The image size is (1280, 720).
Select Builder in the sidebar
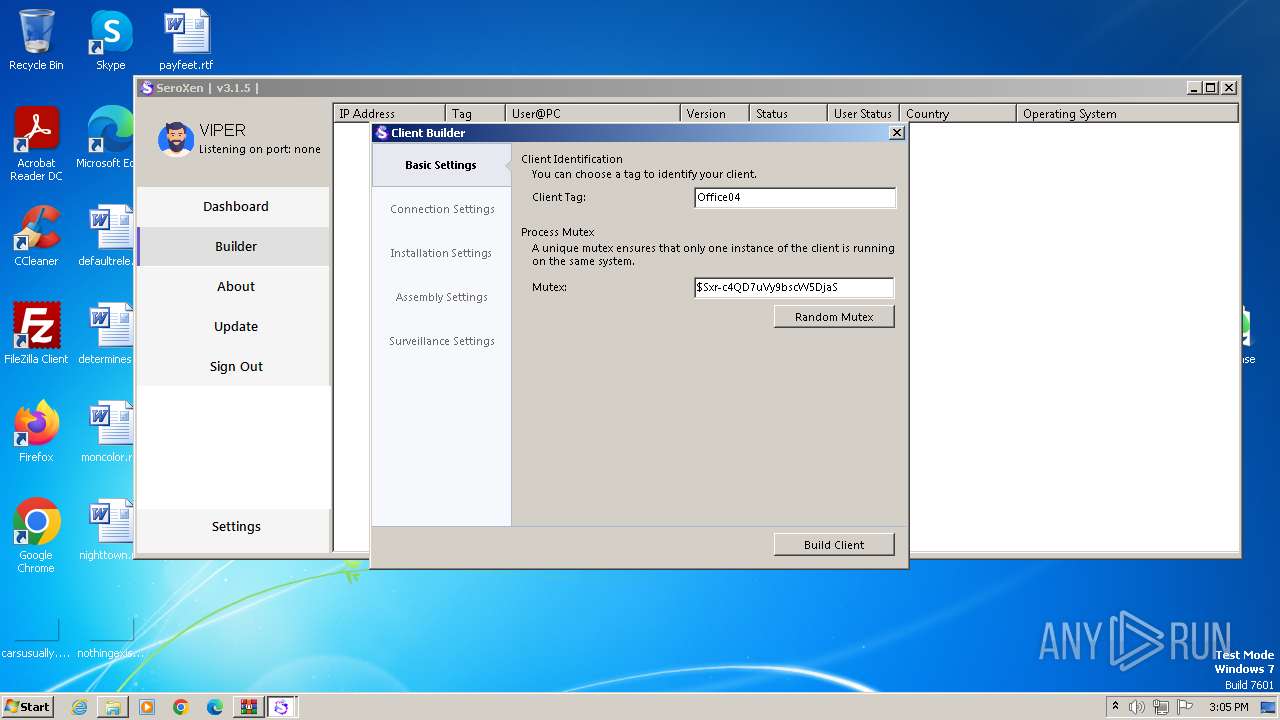click(235, 247)
